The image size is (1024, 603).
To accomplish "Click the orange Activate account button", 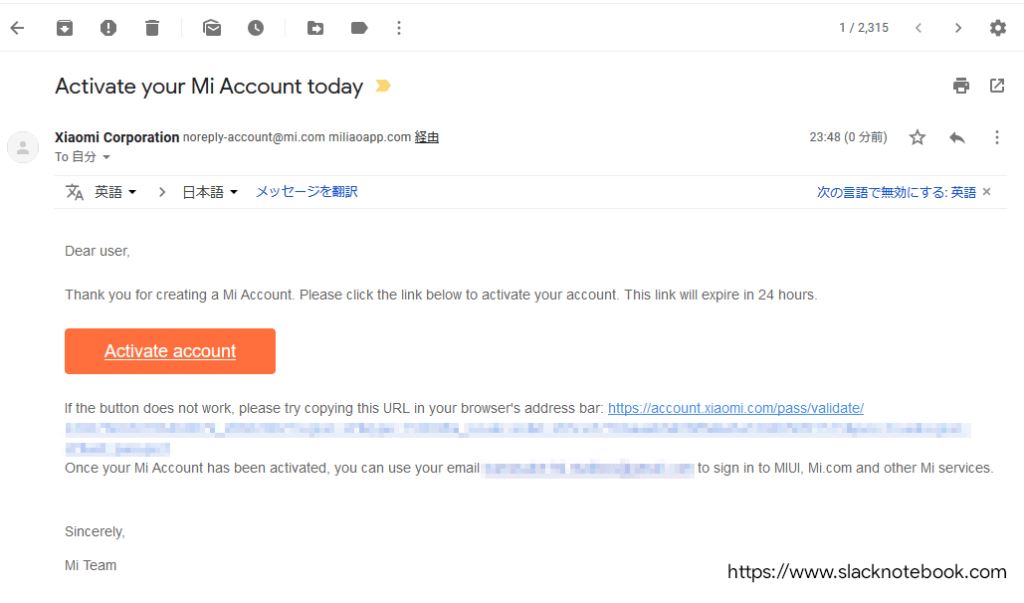I will (170, 351).
